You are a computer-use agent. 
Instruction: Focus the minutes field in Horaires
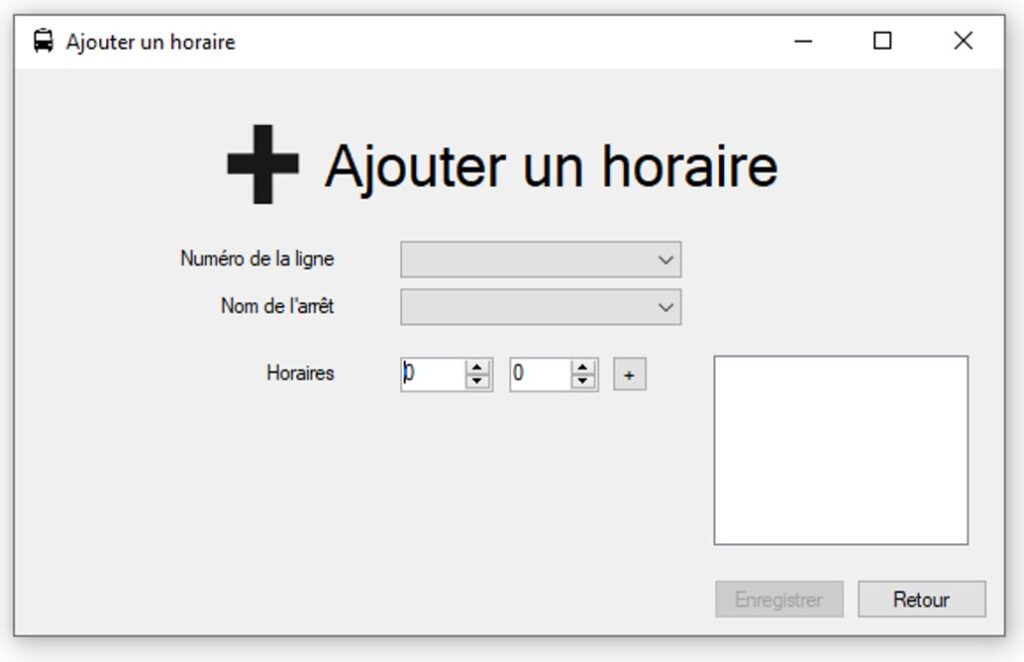click(x=540, y=374)
